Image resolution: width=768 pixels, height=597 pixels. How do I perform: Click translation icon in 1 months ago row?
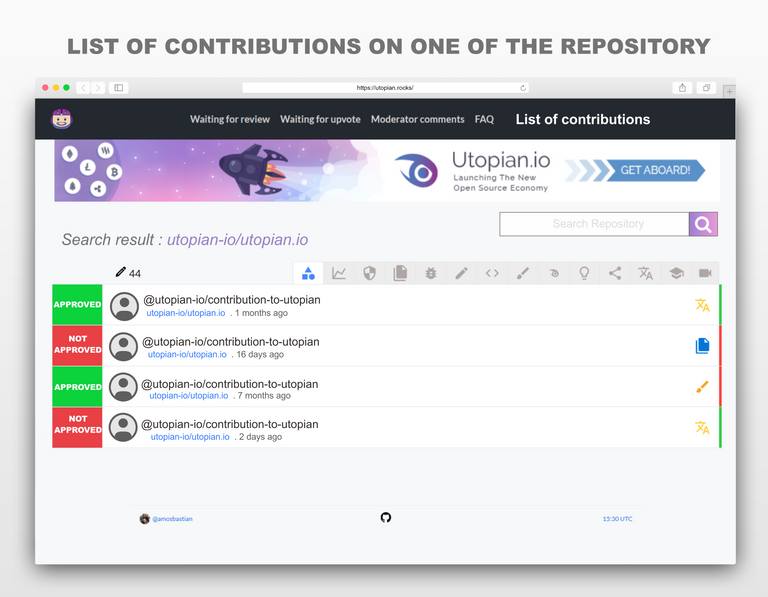coord(702,305)
